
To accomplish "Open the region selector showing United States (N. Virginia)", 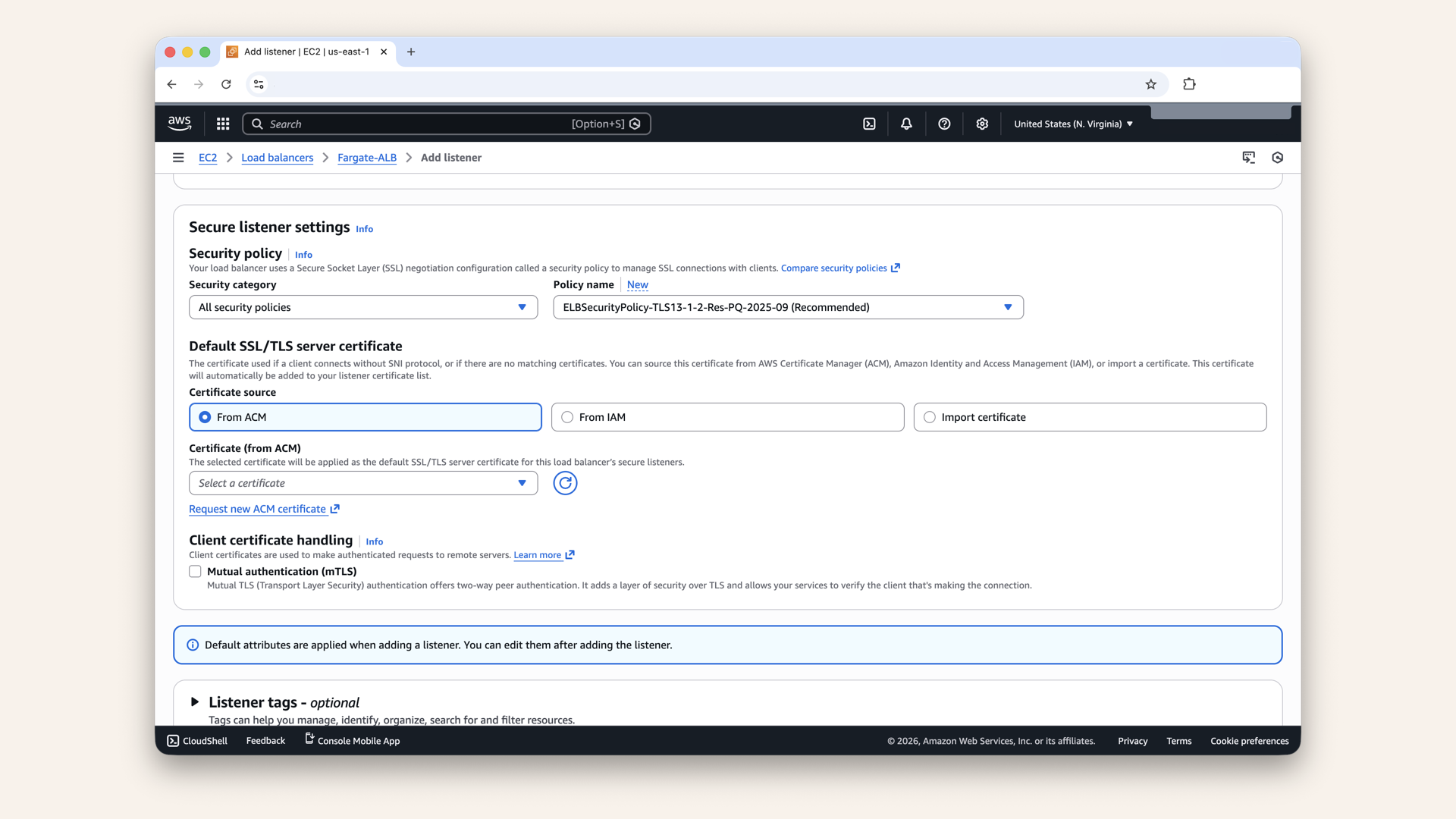I will 1072,123.
